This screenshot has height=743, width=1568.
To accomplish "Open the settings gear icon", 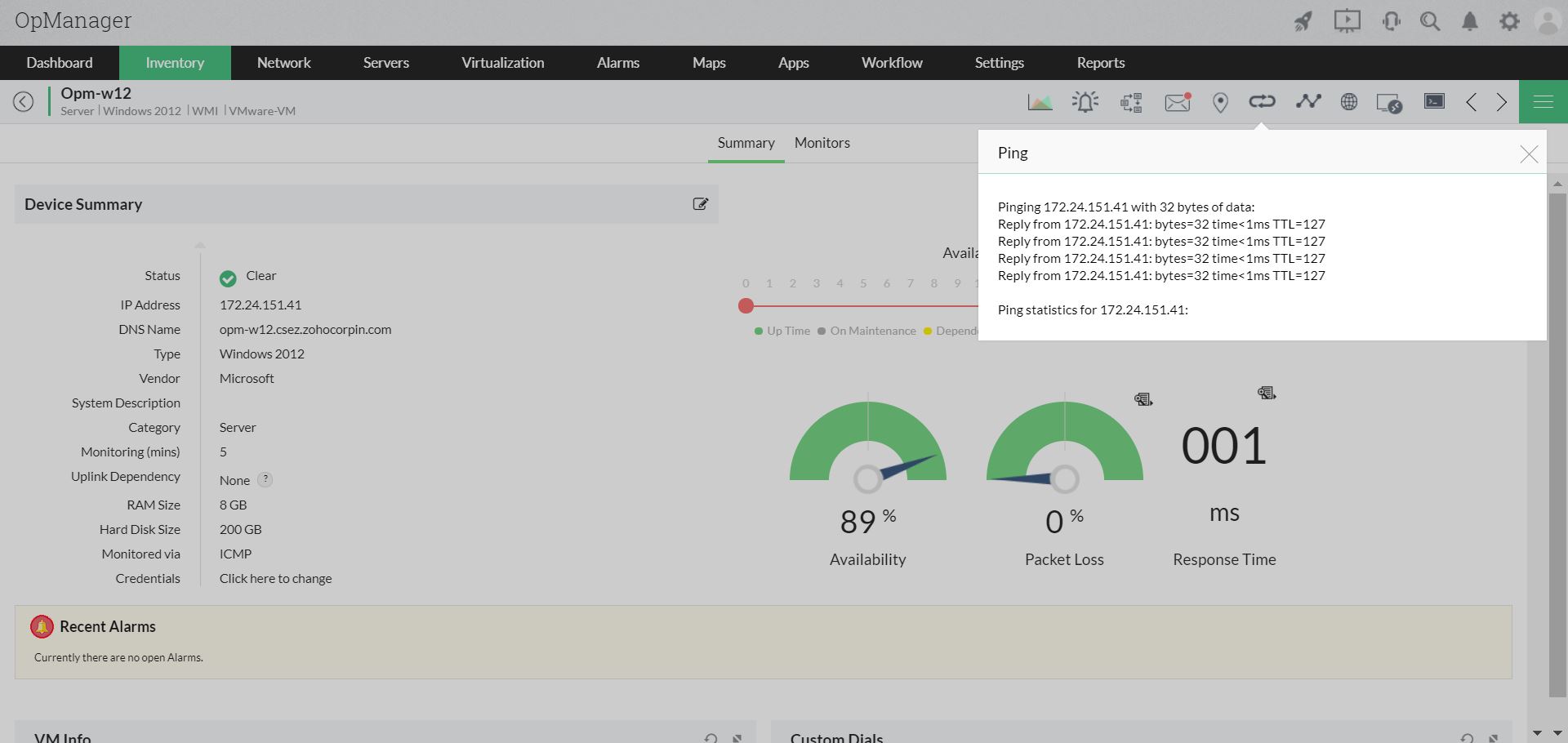I will click(x=1510, y=21).
